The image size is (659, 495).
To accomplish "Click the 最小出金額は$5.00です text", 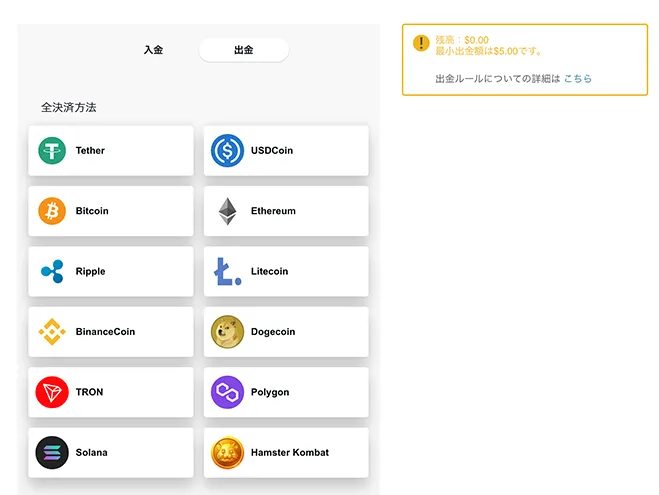I will [488, 51].
